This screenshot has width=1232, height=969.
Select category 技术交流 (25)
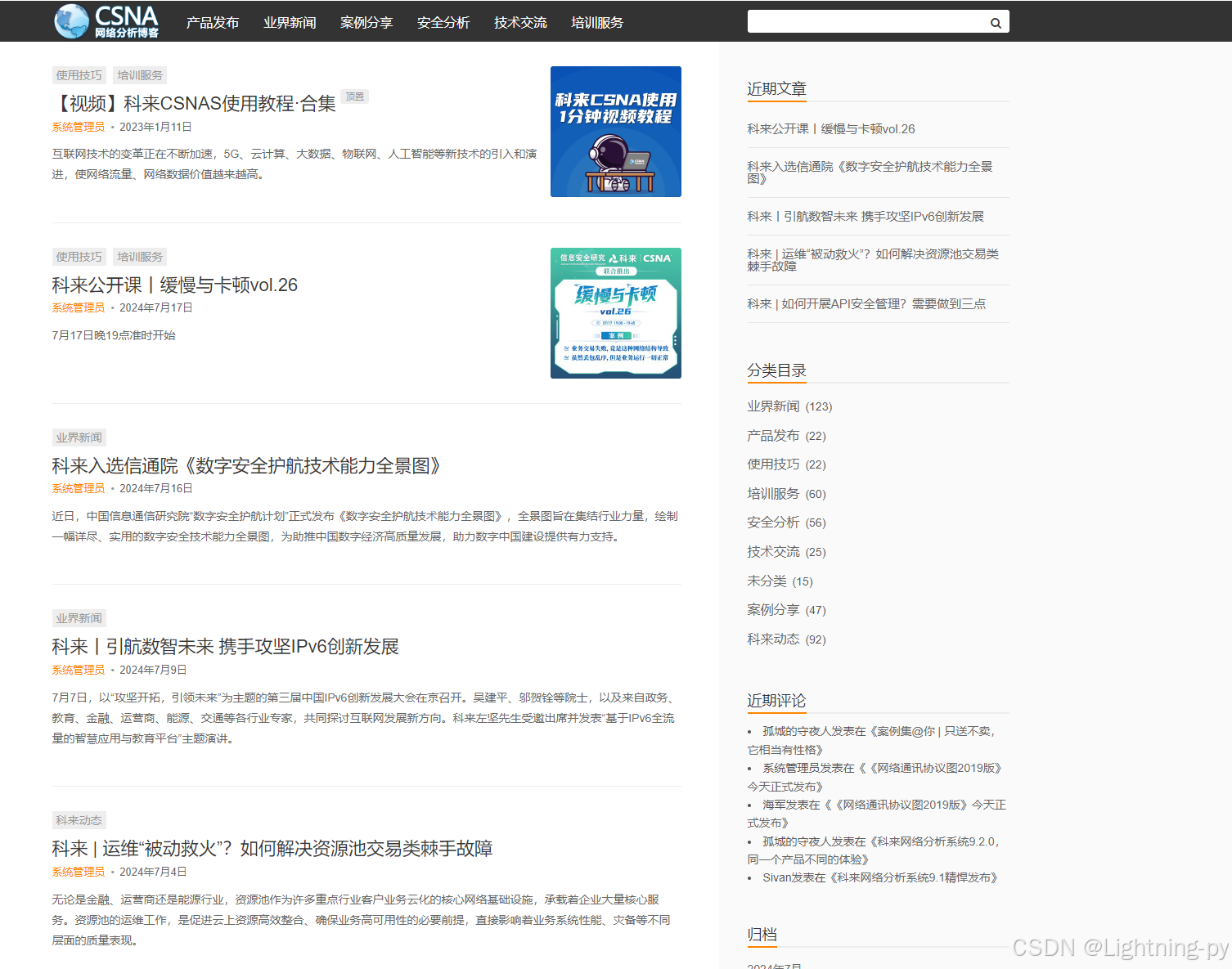pos(773,552)
